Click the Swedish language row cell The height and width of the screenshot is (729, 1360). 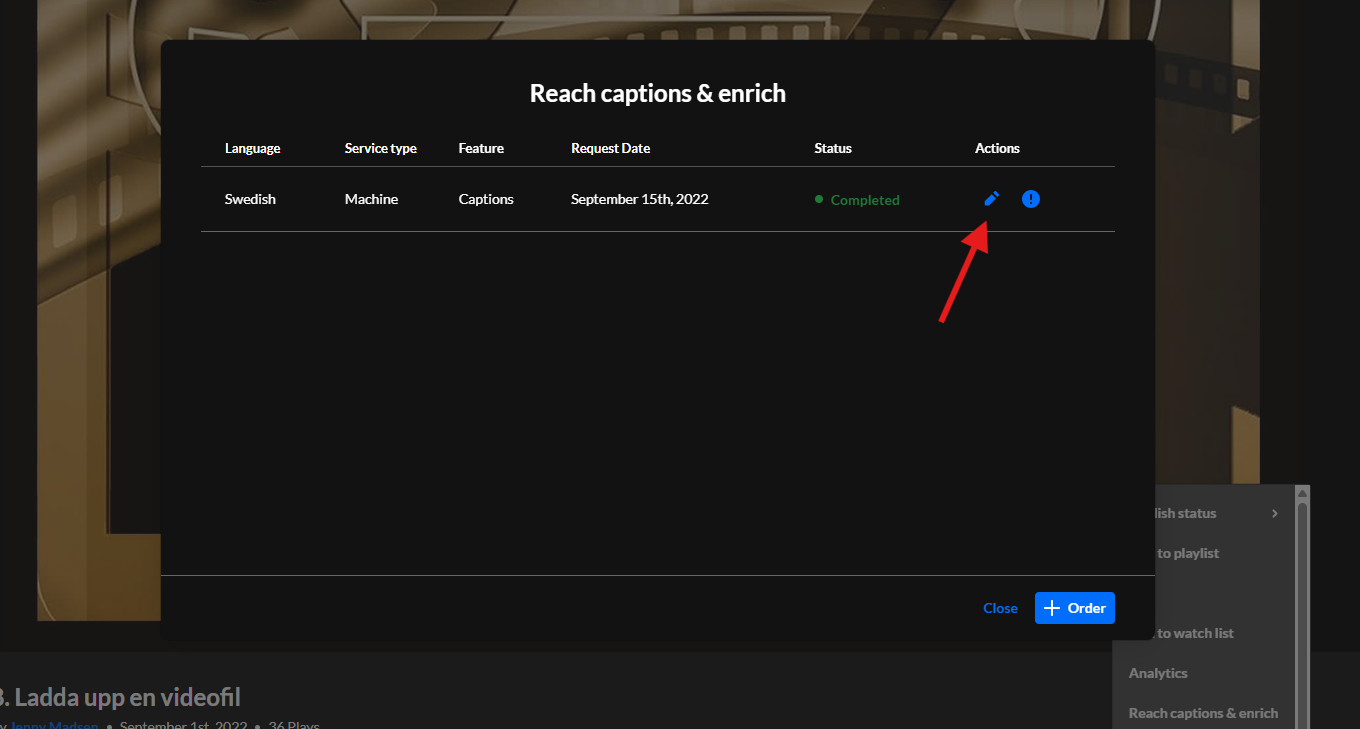tap(250, 199)
